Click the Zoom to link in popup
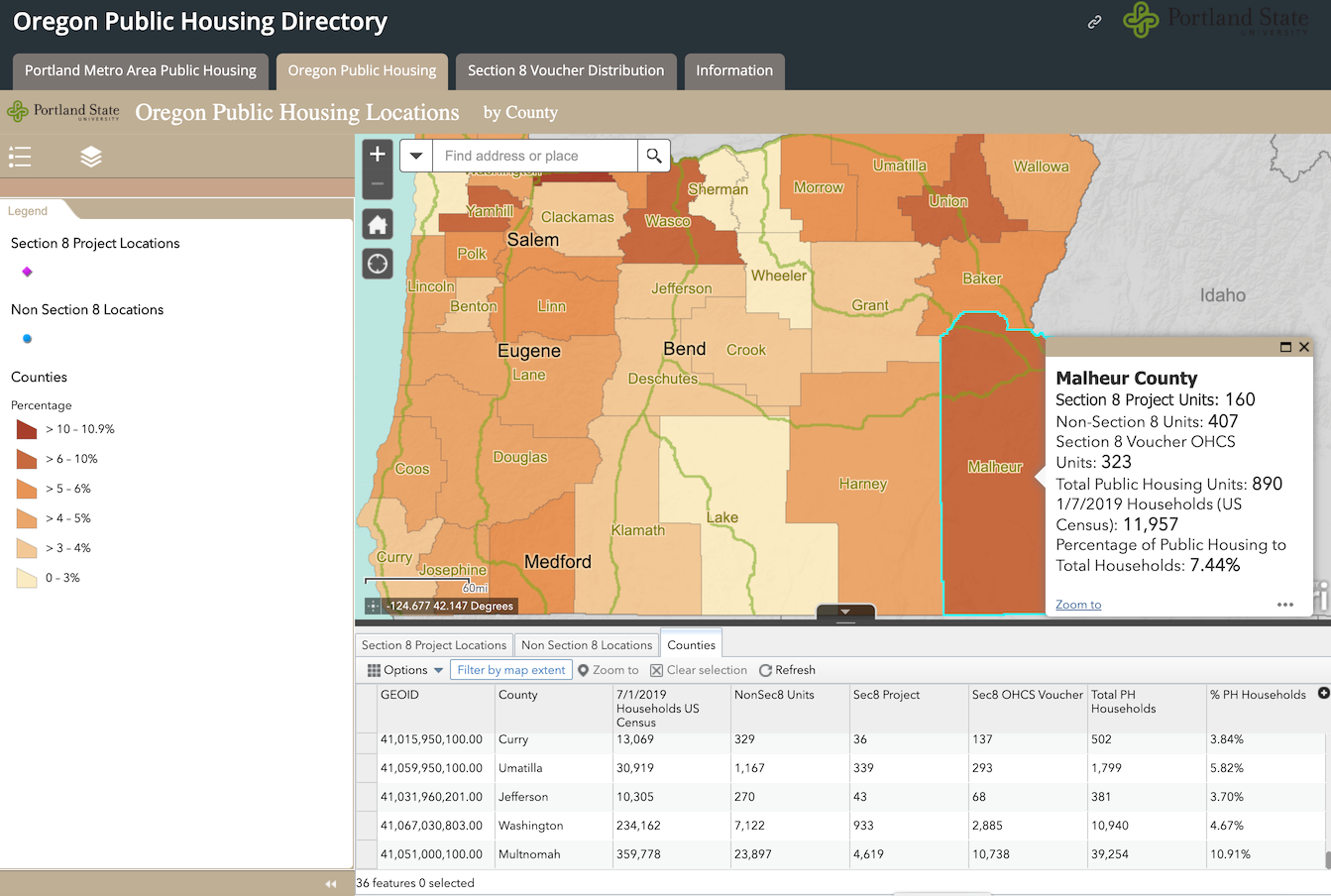Viewport: 1331px width, 896px height. [1078, 605]
